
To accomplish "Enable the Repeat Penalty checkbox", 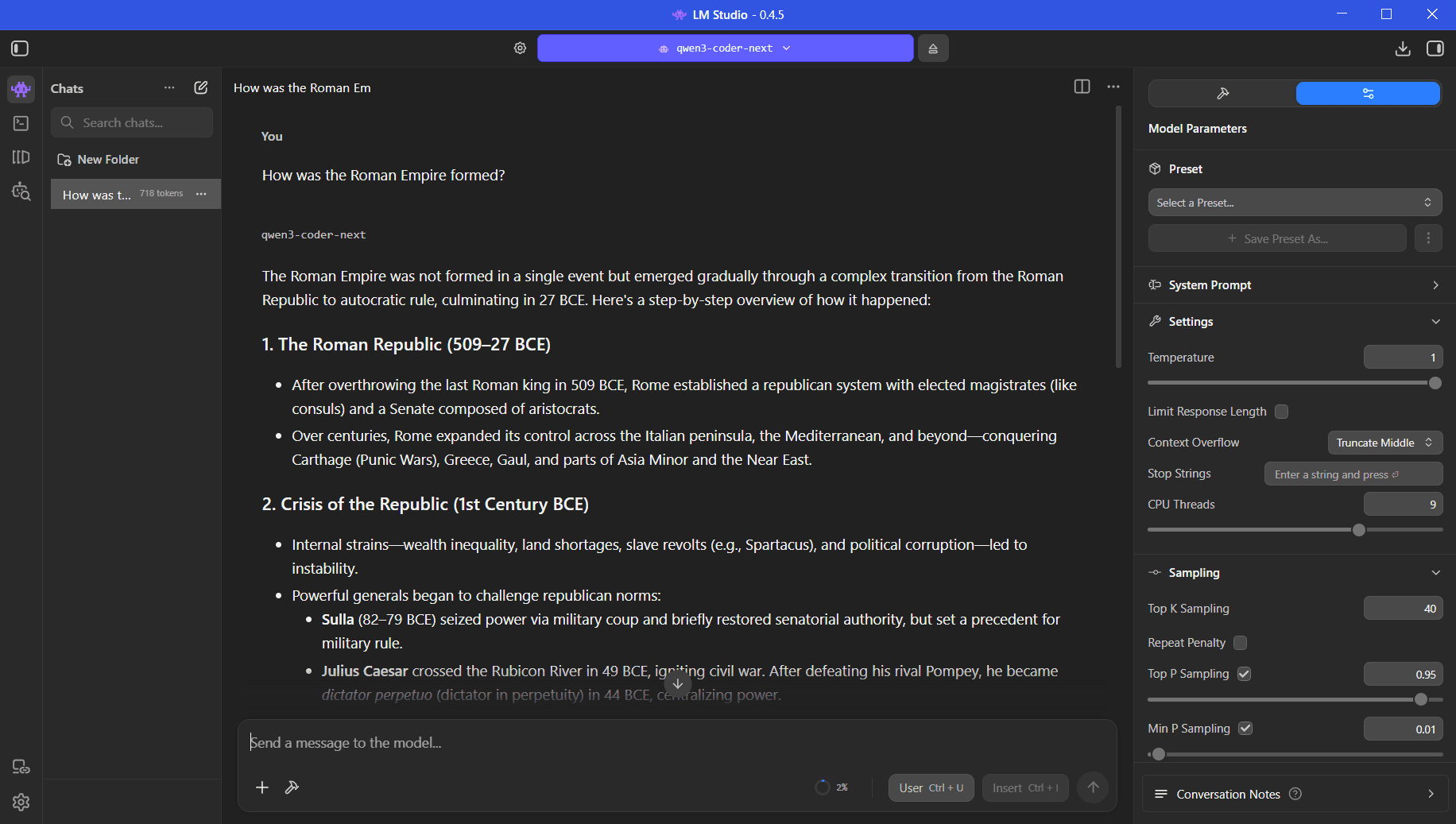I will [x=1240, y=643].
